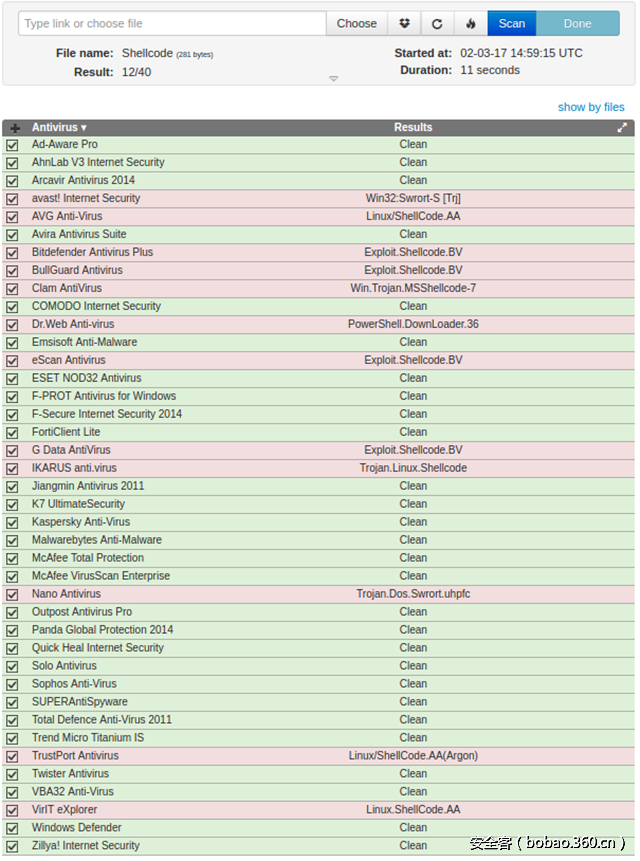Toggle the Nano Antivirus checkbox
This screenshot has height=861, width=640.
(x=12, y=594)
